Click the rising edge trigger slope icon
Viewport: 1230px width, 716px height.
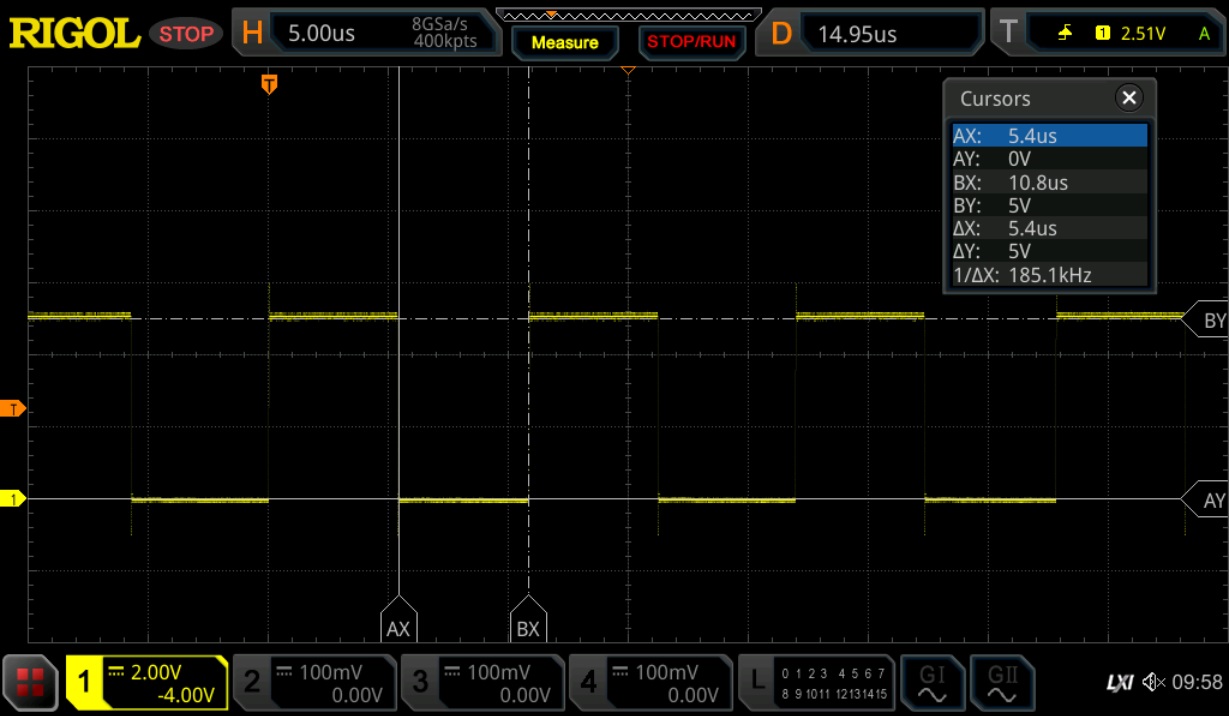[1063, 31]
